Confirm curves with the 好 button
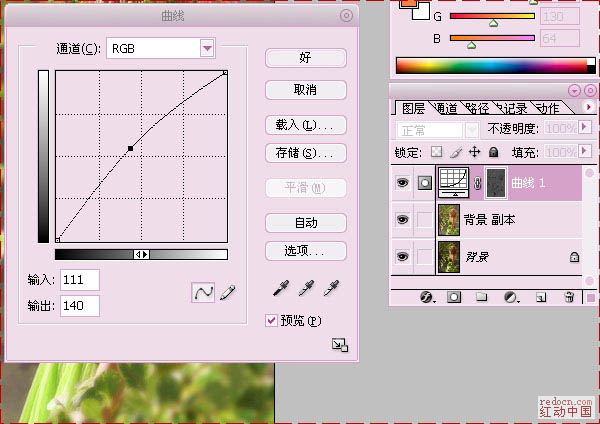The image size is (600, 424). (x=306, y=58)
